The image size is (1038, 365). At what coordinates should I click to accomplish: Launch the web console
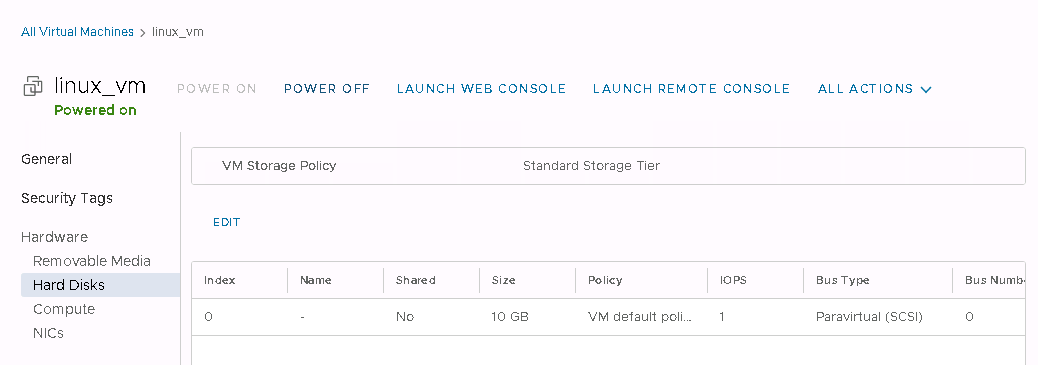click(481, 89)
